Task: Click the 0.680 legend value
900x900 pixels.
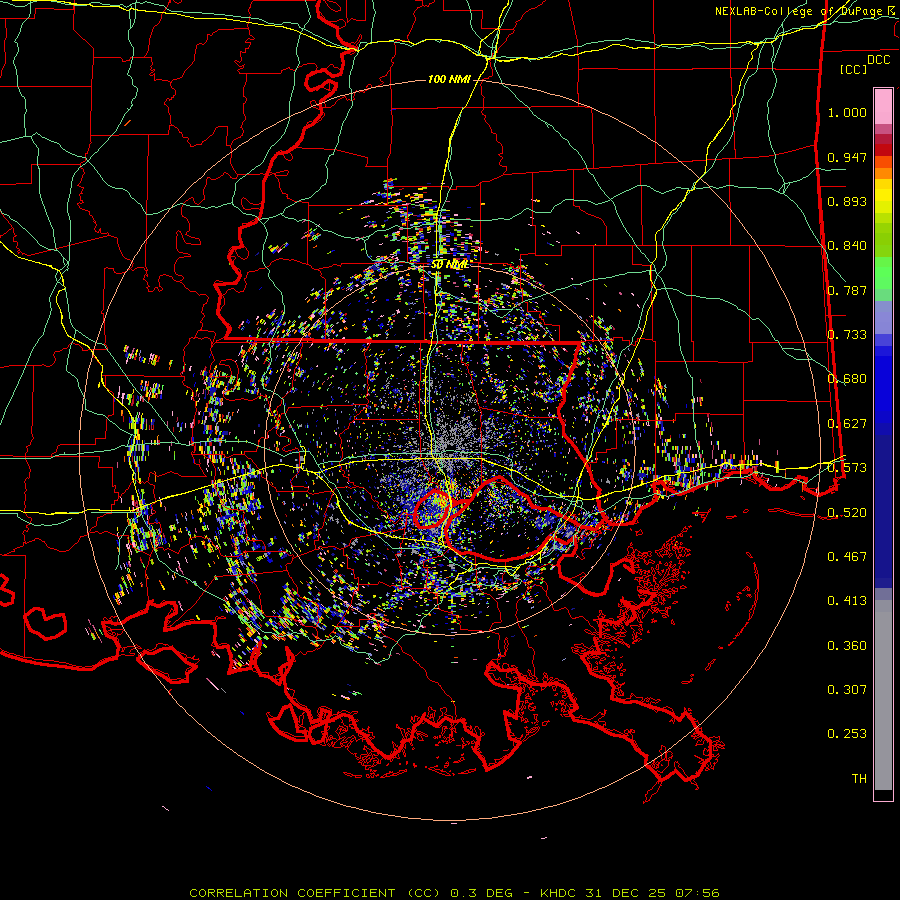Action: (847, 379)
